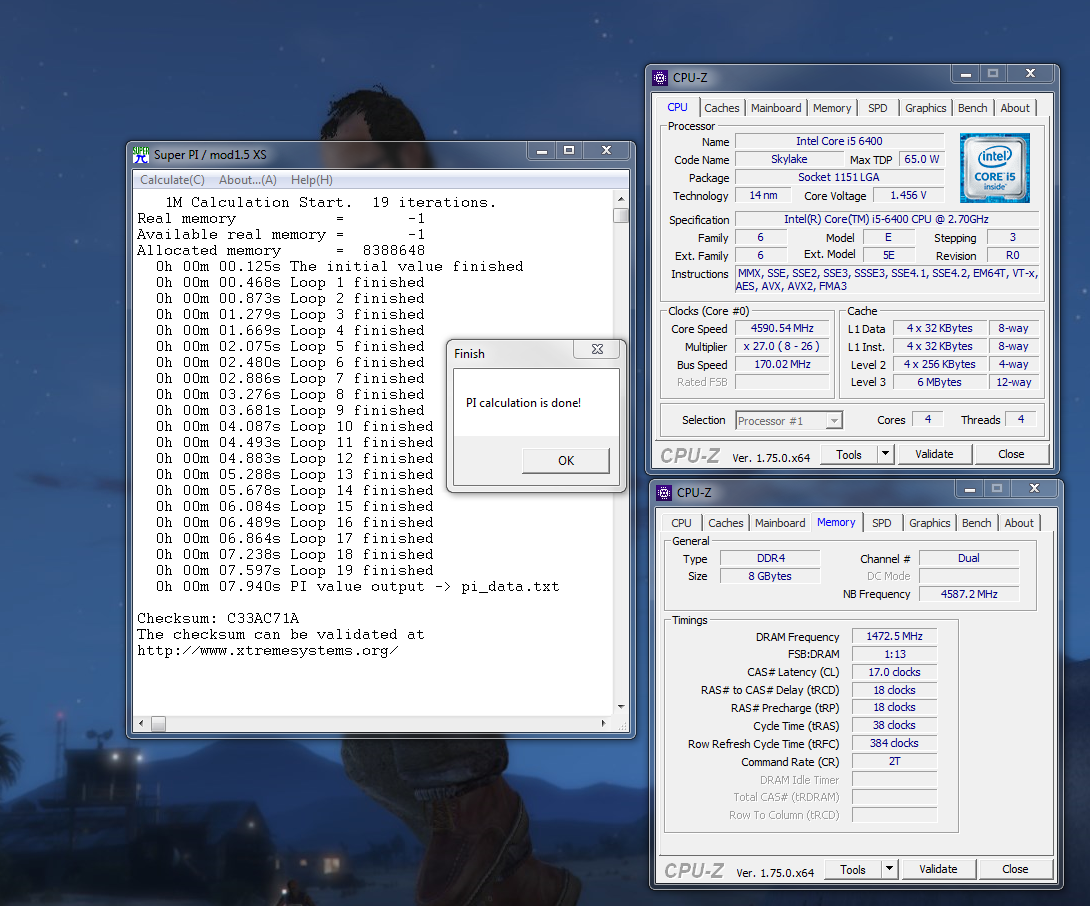Open Help(H) menu in Super PI
The width and height of the screenshot is (1090, 906).
pos(311,179)
